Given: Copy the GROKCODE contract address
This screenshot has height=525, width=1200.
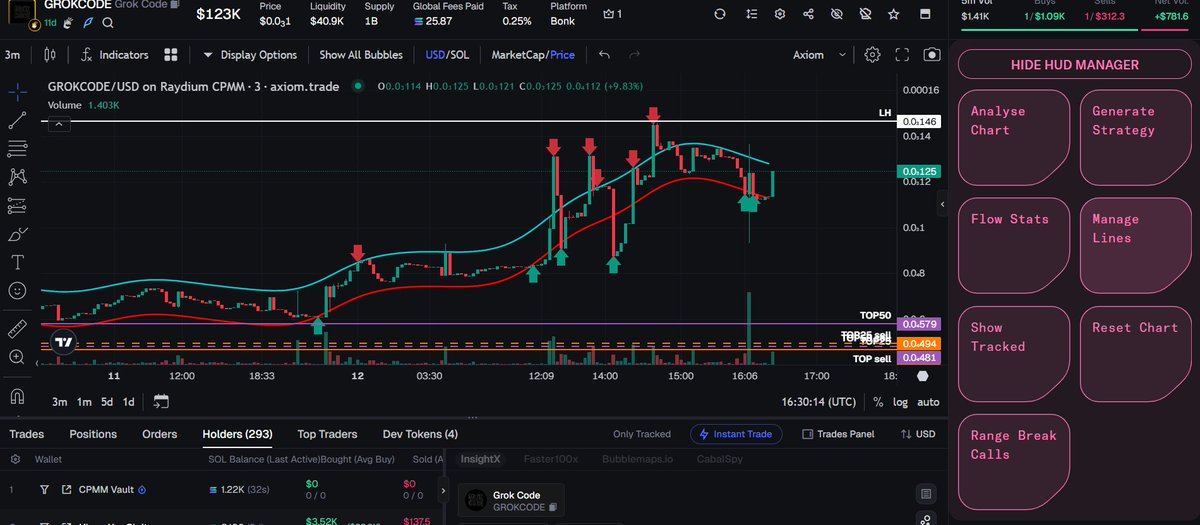Looking at the screenshot, I should coord(174,6).
